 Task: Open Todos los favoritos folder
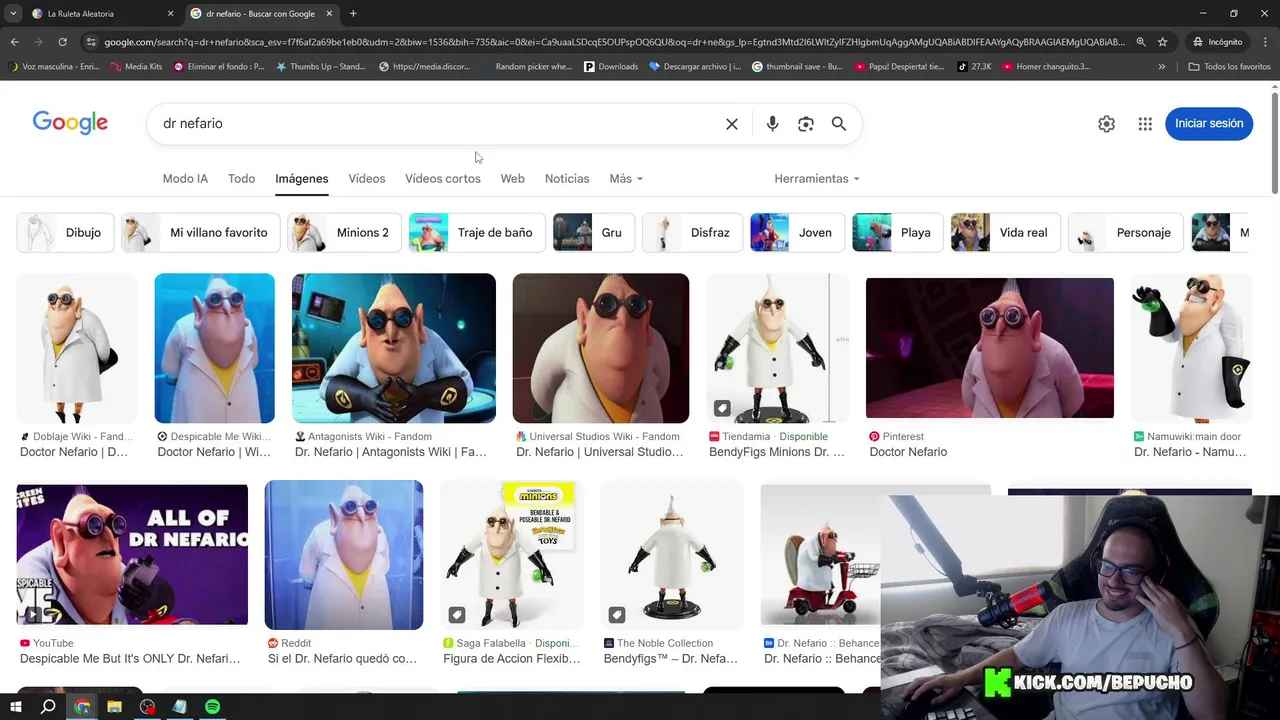1229,67
